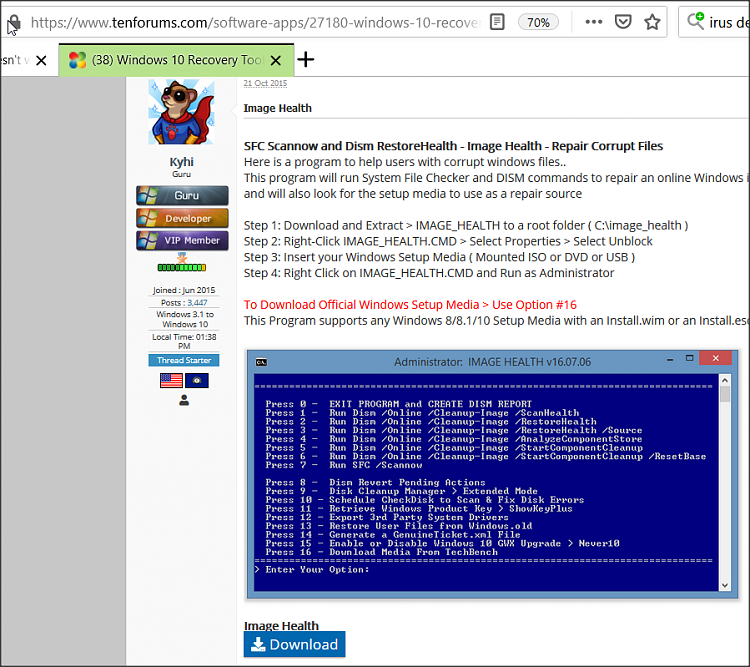The height and width of the screenshot is (667, 750).
Task: Click console window cmd icon in screenshot
Action: pyautogui.click(x=261, y=362)
